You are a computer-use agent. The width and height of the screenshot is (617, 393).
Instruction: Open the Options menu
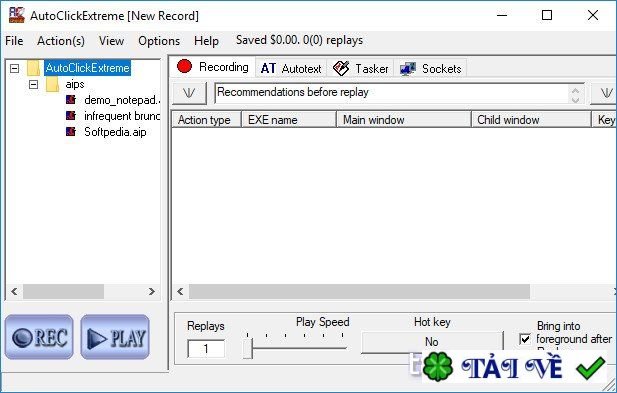tap(159, 41)
